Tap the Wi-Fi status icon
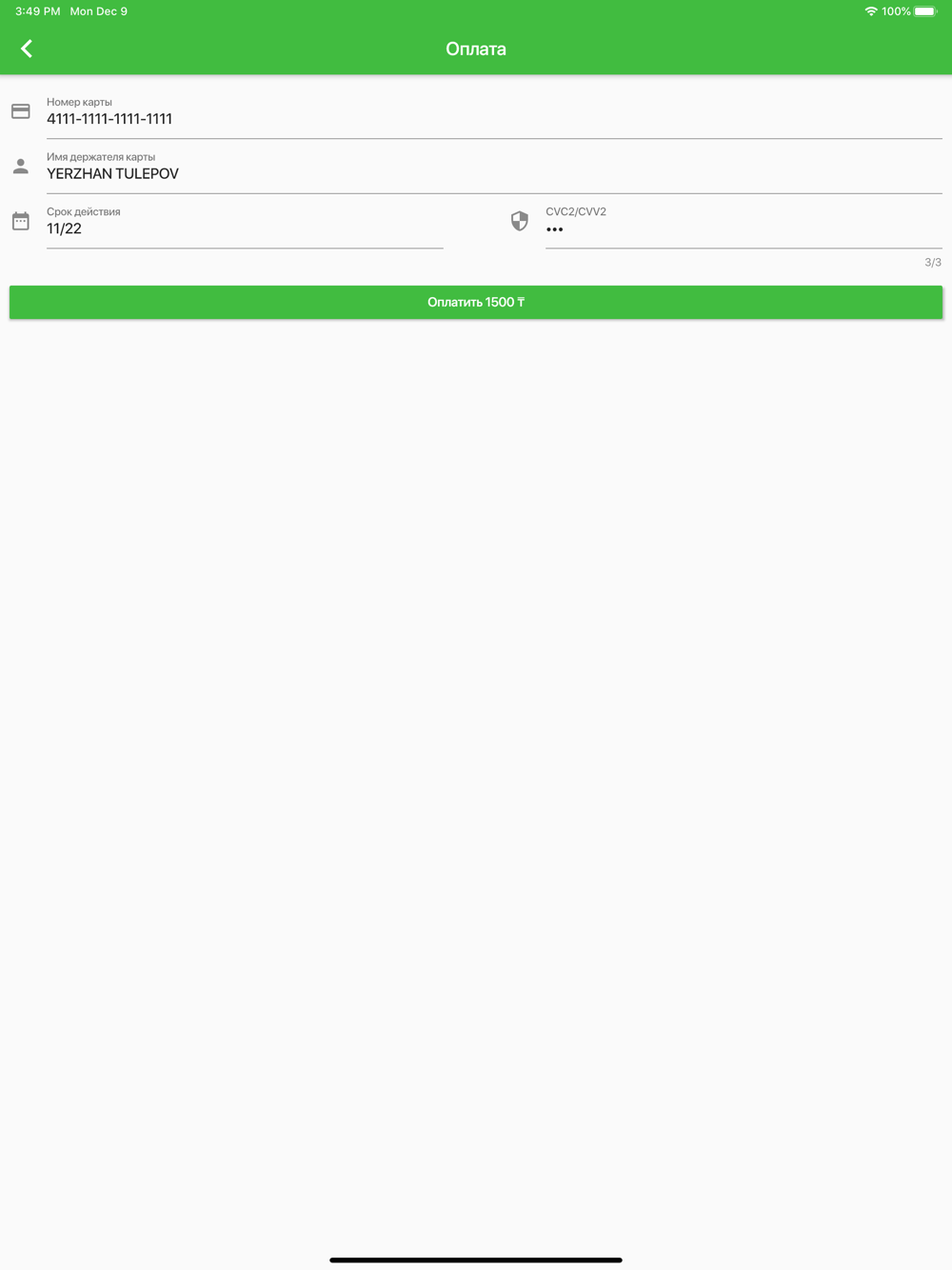This screenshot has height=1270, width=952. pos(870,11)
